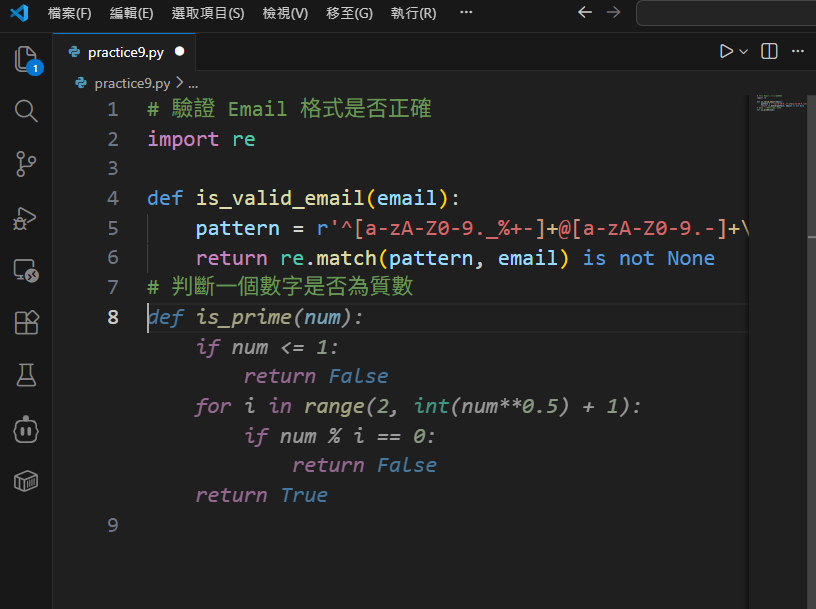Open the 檔案(F) menu
The width and height of the screenshot is (816, 609).
[69, 13]
